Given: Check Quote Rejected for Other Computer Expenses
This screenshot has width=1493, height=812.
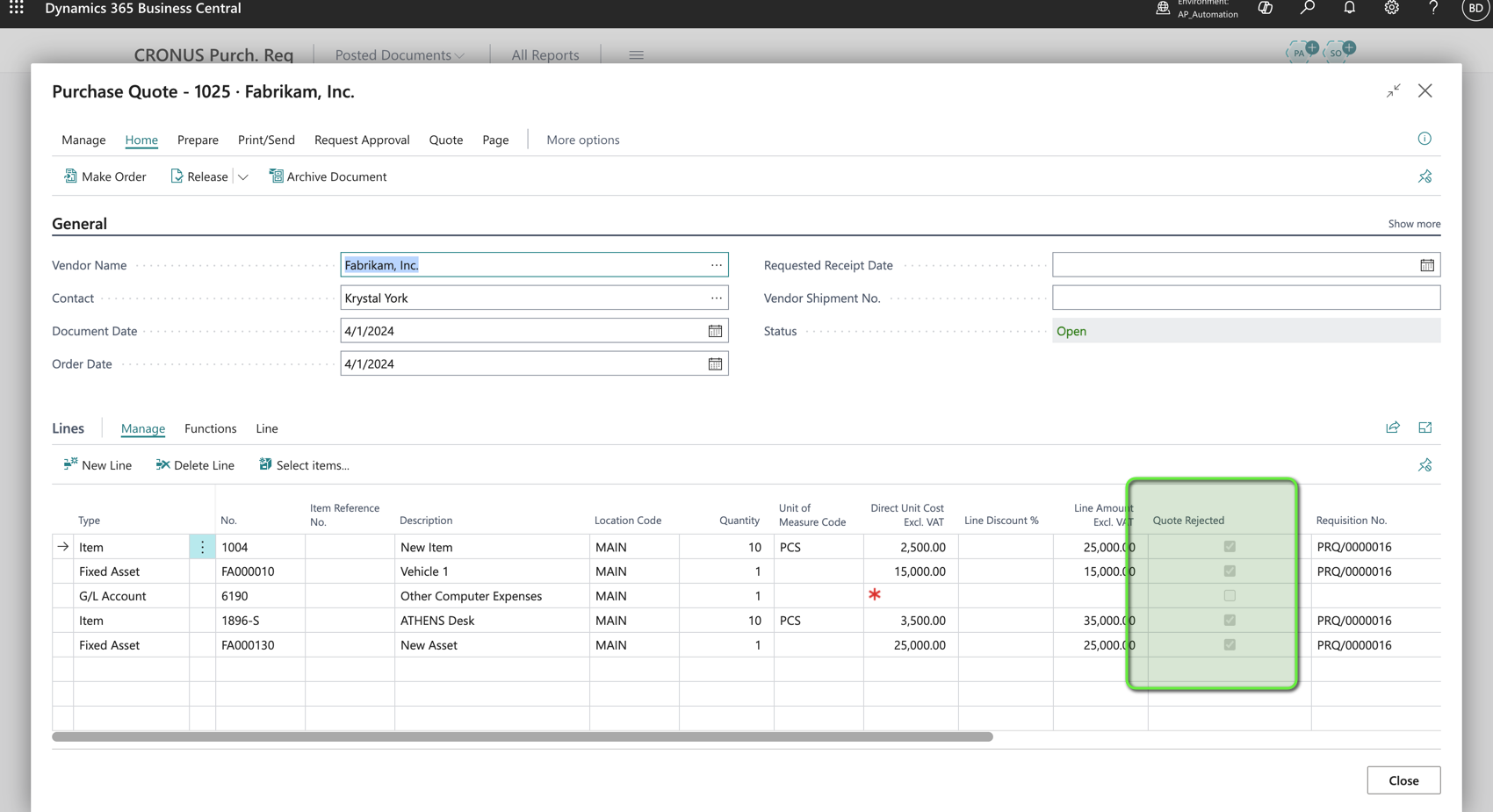Looking at the screenshot, I should [x=1230, y=596].
